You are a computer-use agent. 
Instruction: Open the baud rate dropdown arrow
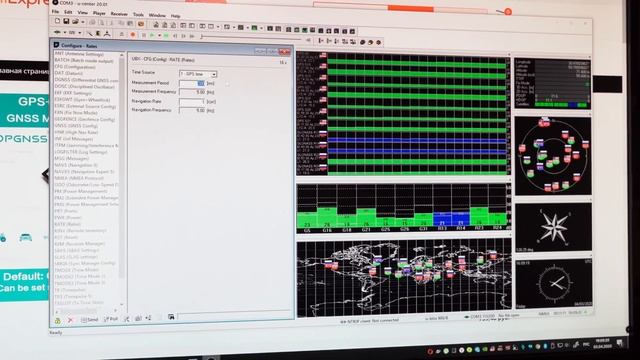[x=80, y=33]
